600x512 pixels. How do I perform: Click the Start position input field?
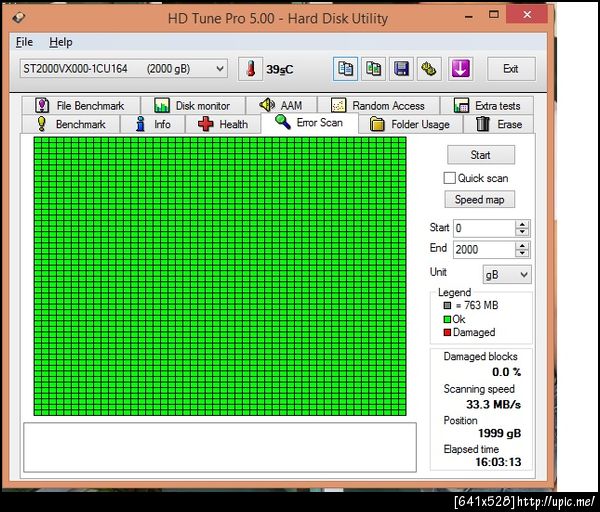(484, 228)
